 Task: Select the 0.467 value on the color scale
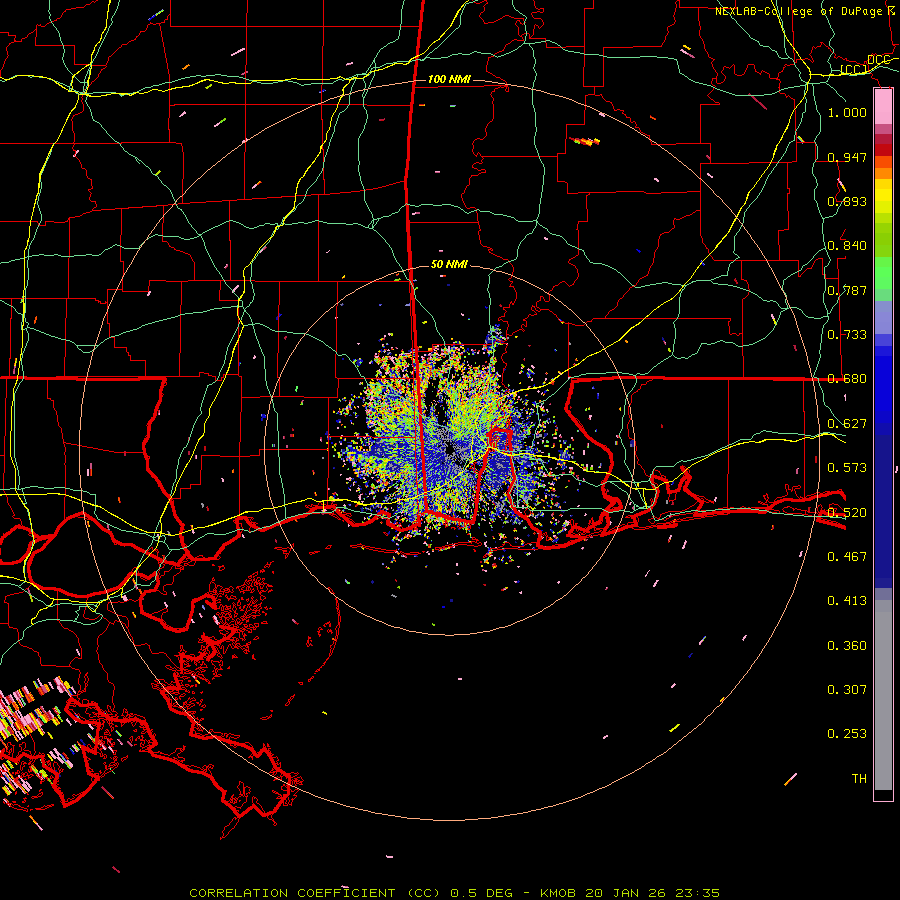(847, 557)
